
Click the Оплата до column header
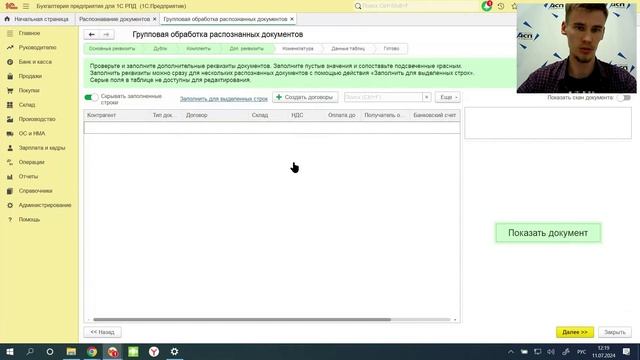point(342,115)
